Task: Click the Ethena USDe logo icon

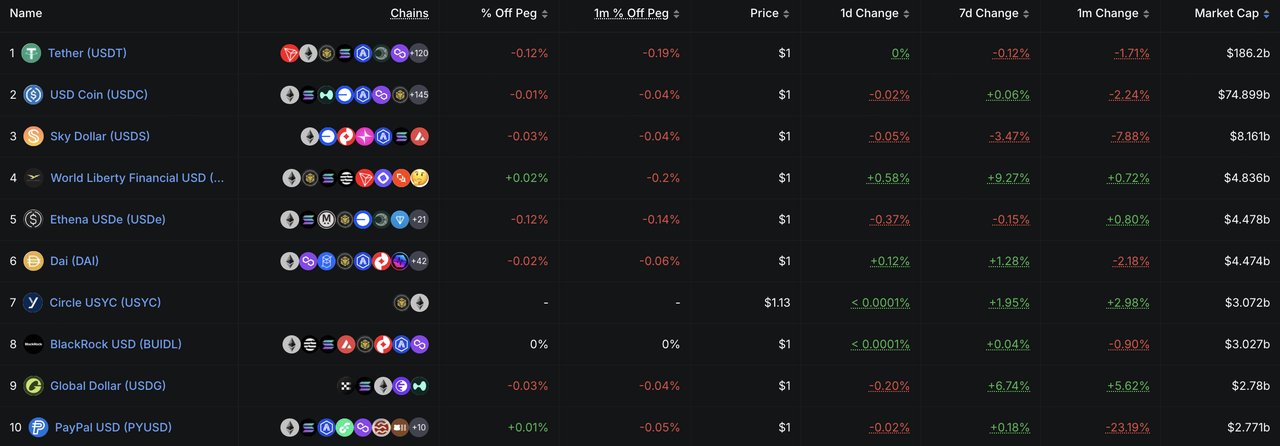Action: pos(33,219)
